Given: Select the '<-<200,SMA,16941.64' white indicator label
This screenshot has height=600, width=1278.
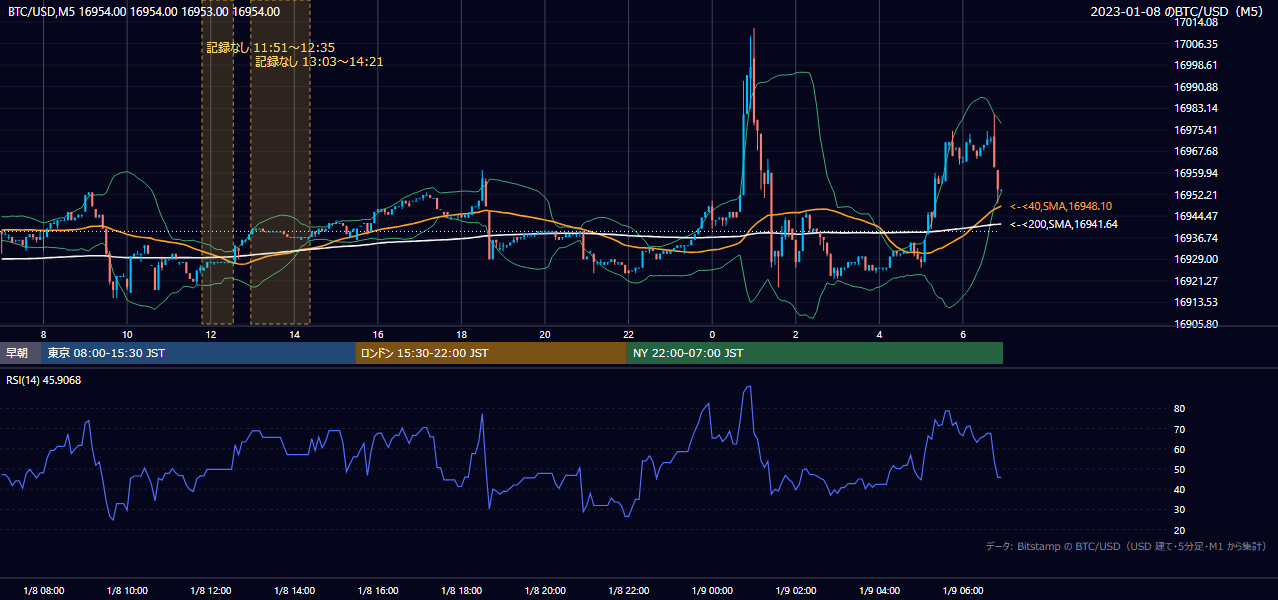Looking at the screenshot, I should (1063, 224).
